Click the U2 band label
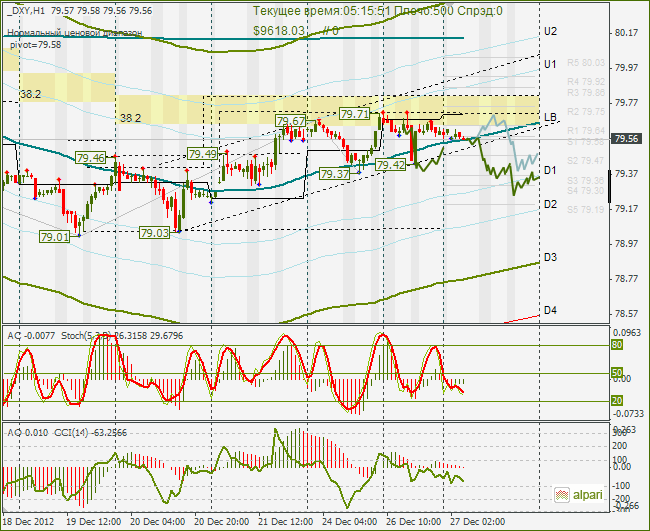This screenshot has width=650, height=531. pyautogui.click(x=550, y=31)
